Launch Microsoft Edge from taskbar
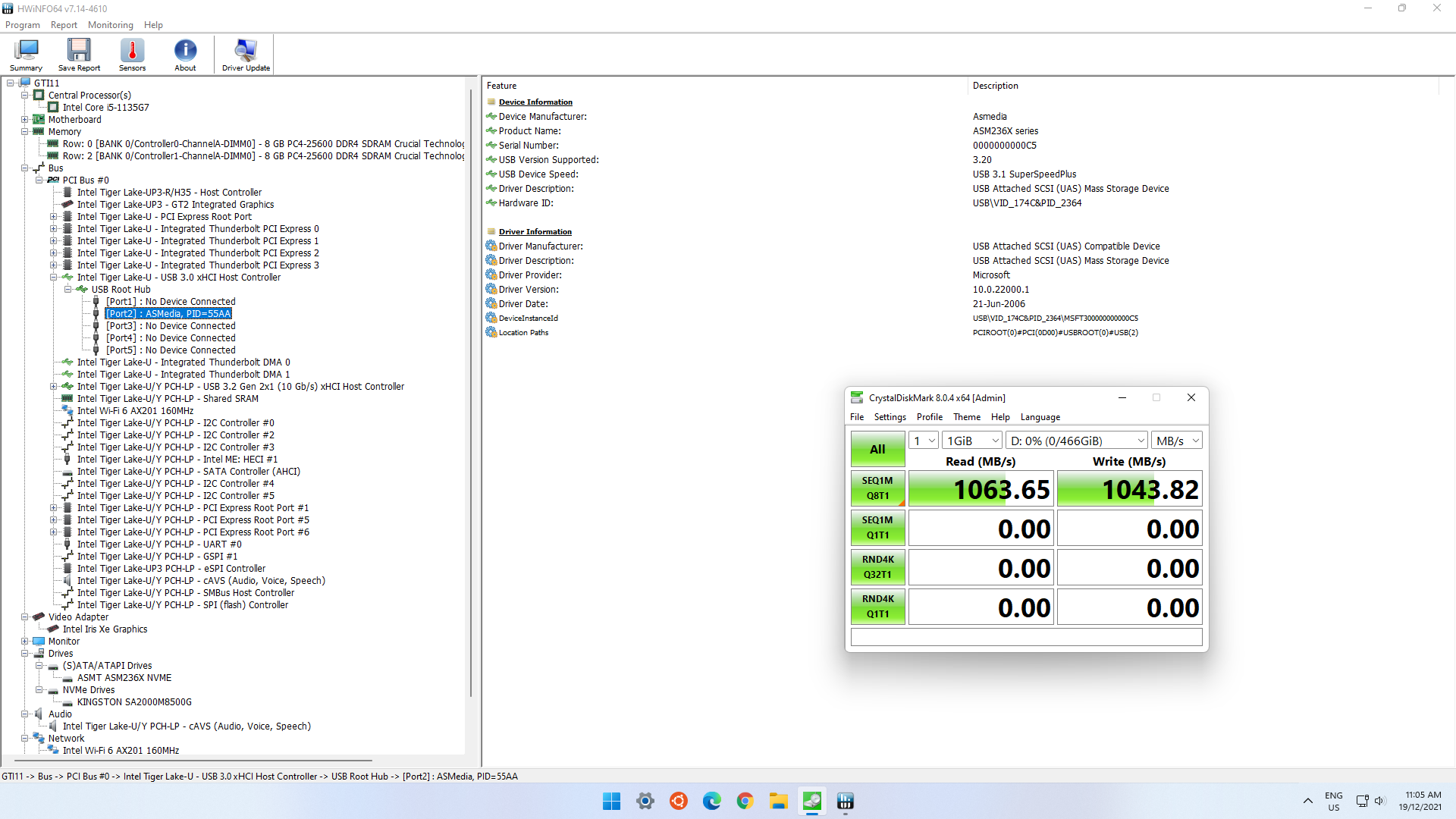The height and width of the screenshot is (819, 1456). tap(712, 801)
